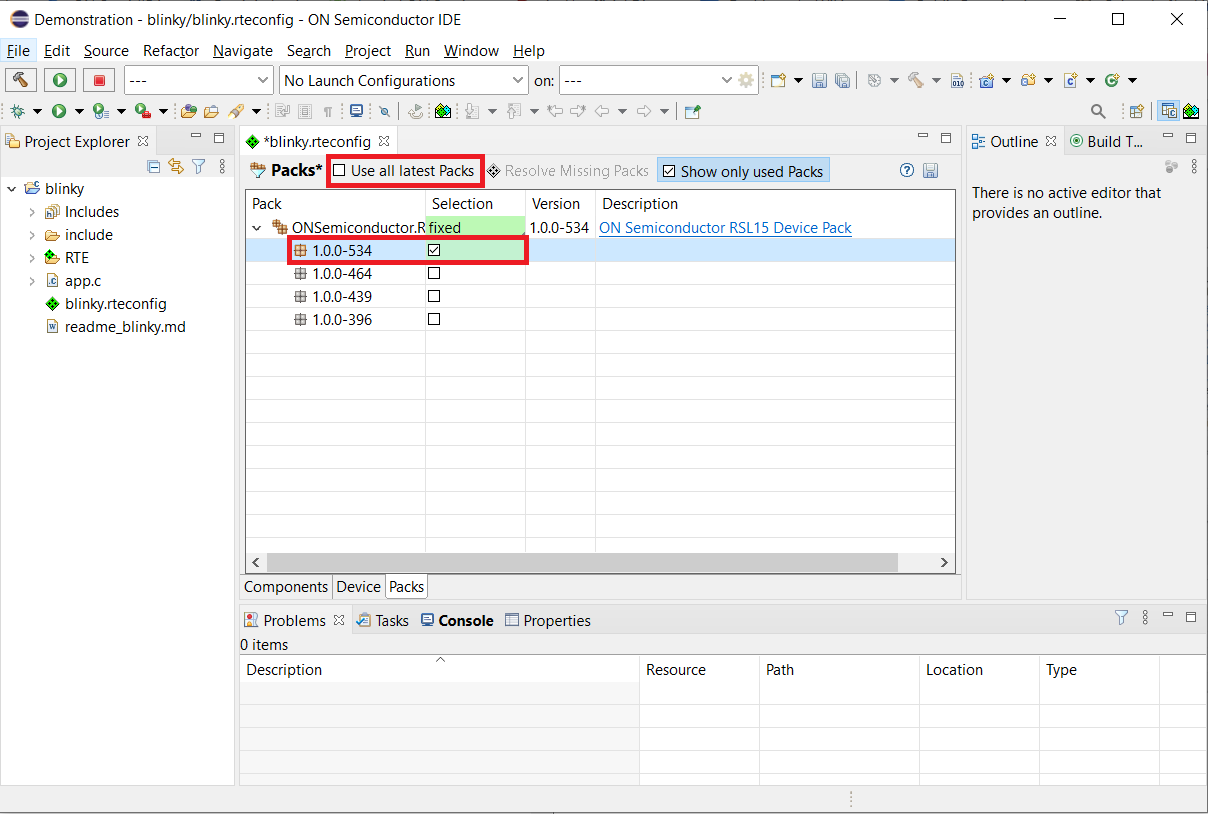Image resolution: width=1208 pixels, height=814 pixels.
Task: Uncheck Show only used Packs
Action: 669,170
